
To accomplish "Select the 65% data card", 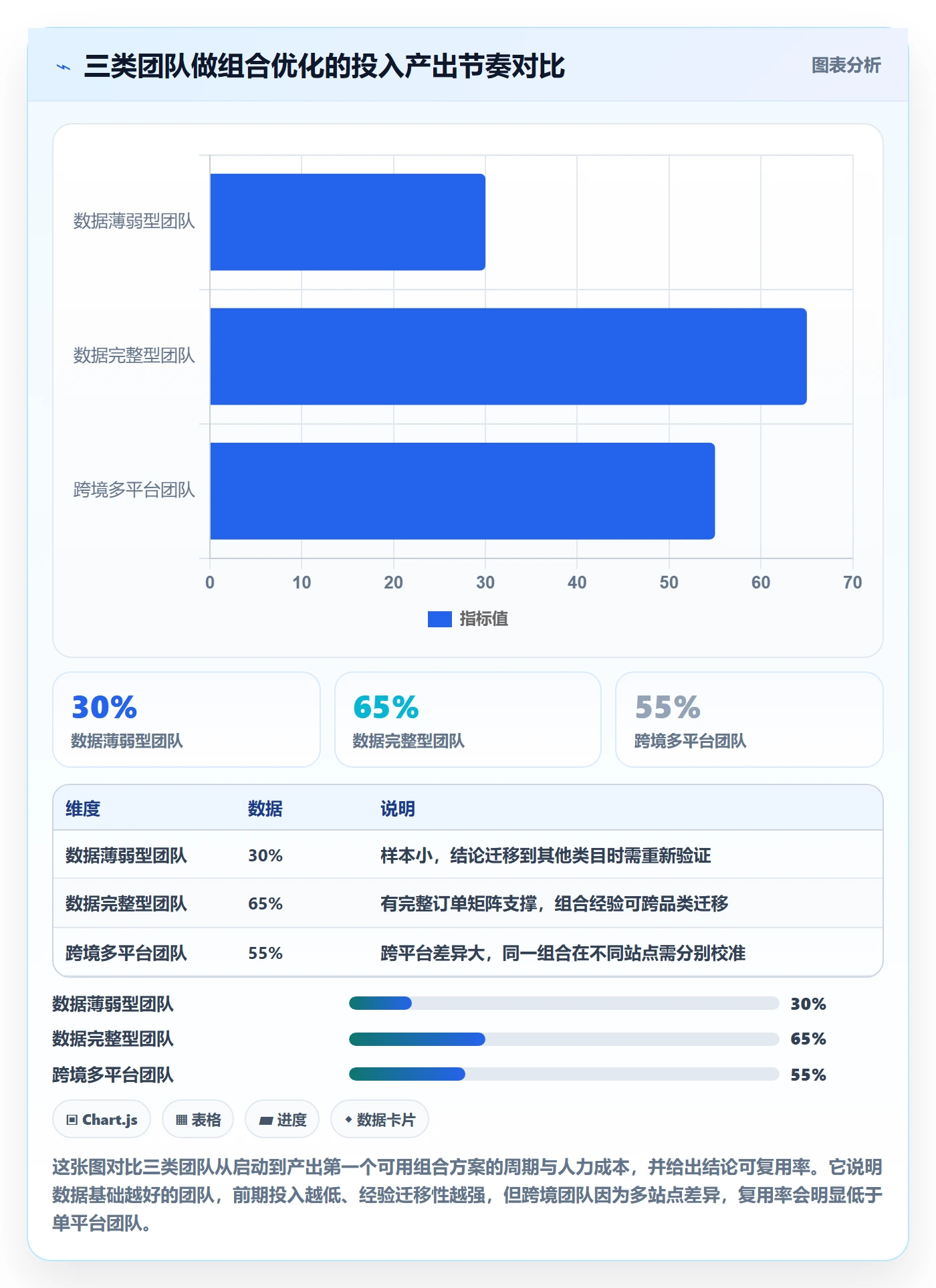I will [468, 720].
